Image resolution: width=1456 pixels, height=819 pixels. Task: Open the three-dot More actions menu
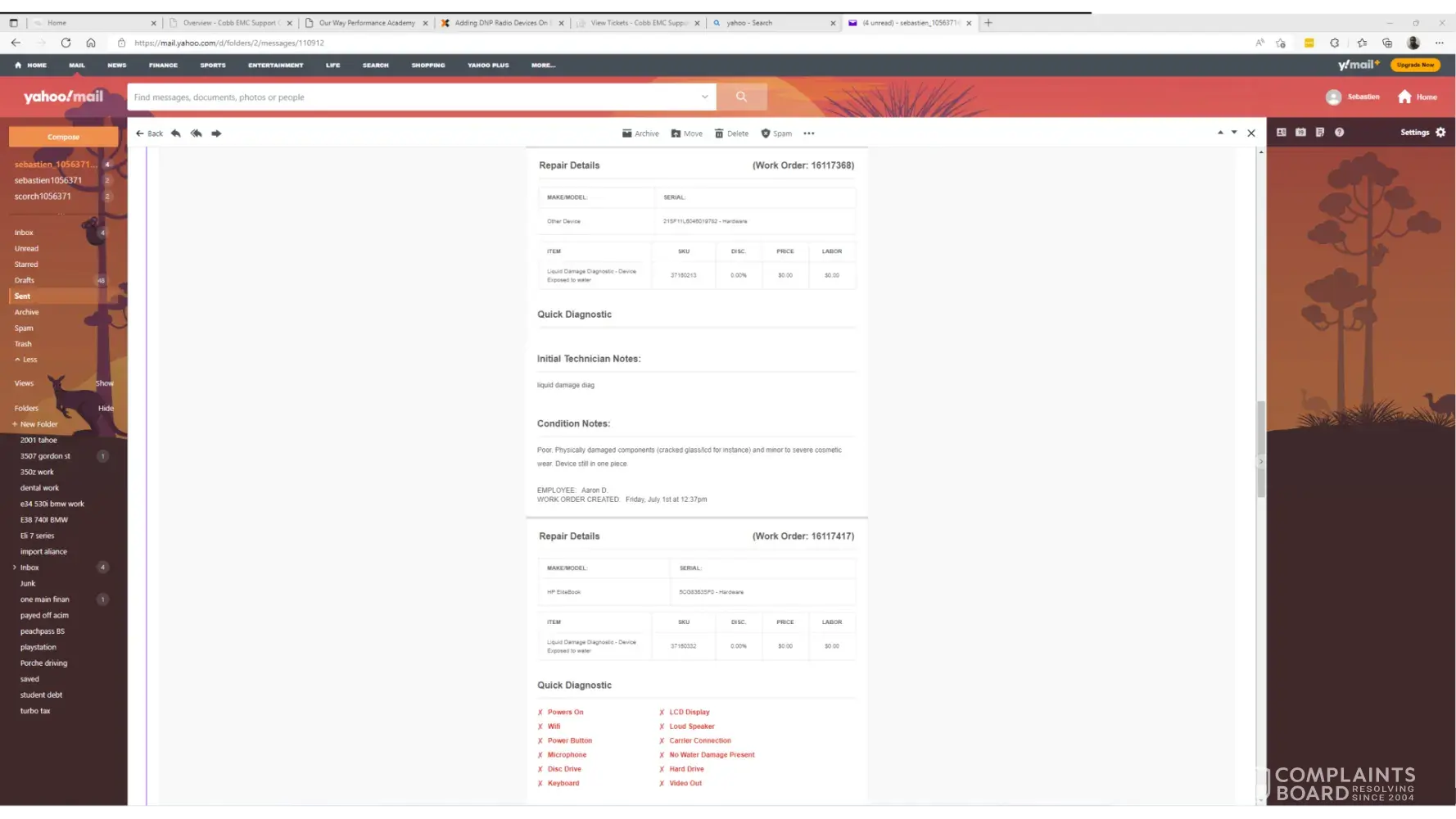click(809, 133)
